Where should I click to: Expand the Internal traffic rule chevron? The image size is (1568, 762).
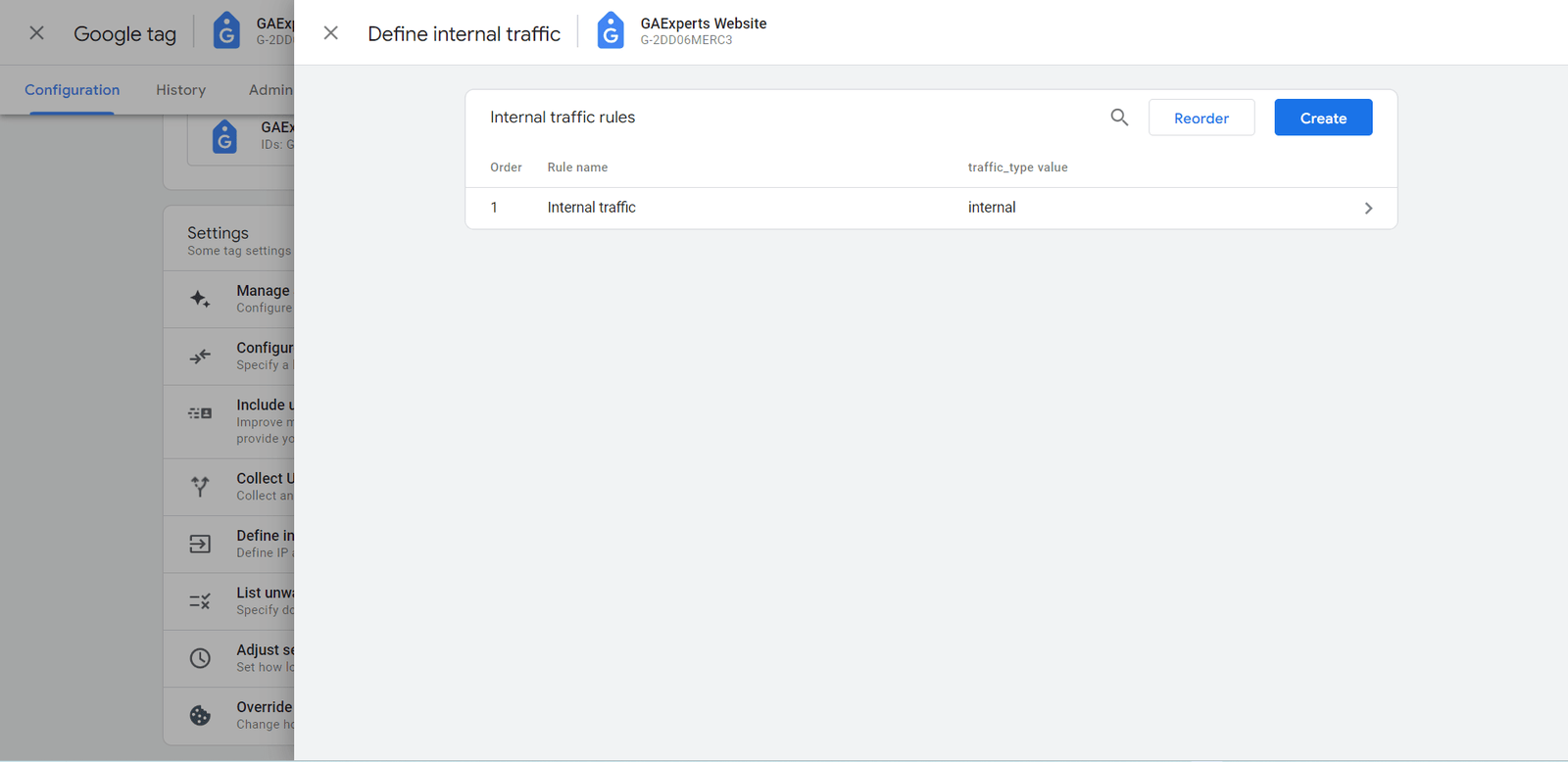click(x=1368, y=208)
